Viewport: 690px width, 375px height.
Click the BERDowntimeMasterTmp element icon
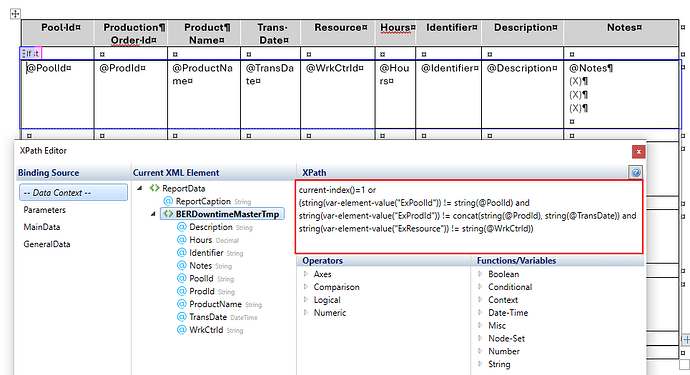click(168, 214)
